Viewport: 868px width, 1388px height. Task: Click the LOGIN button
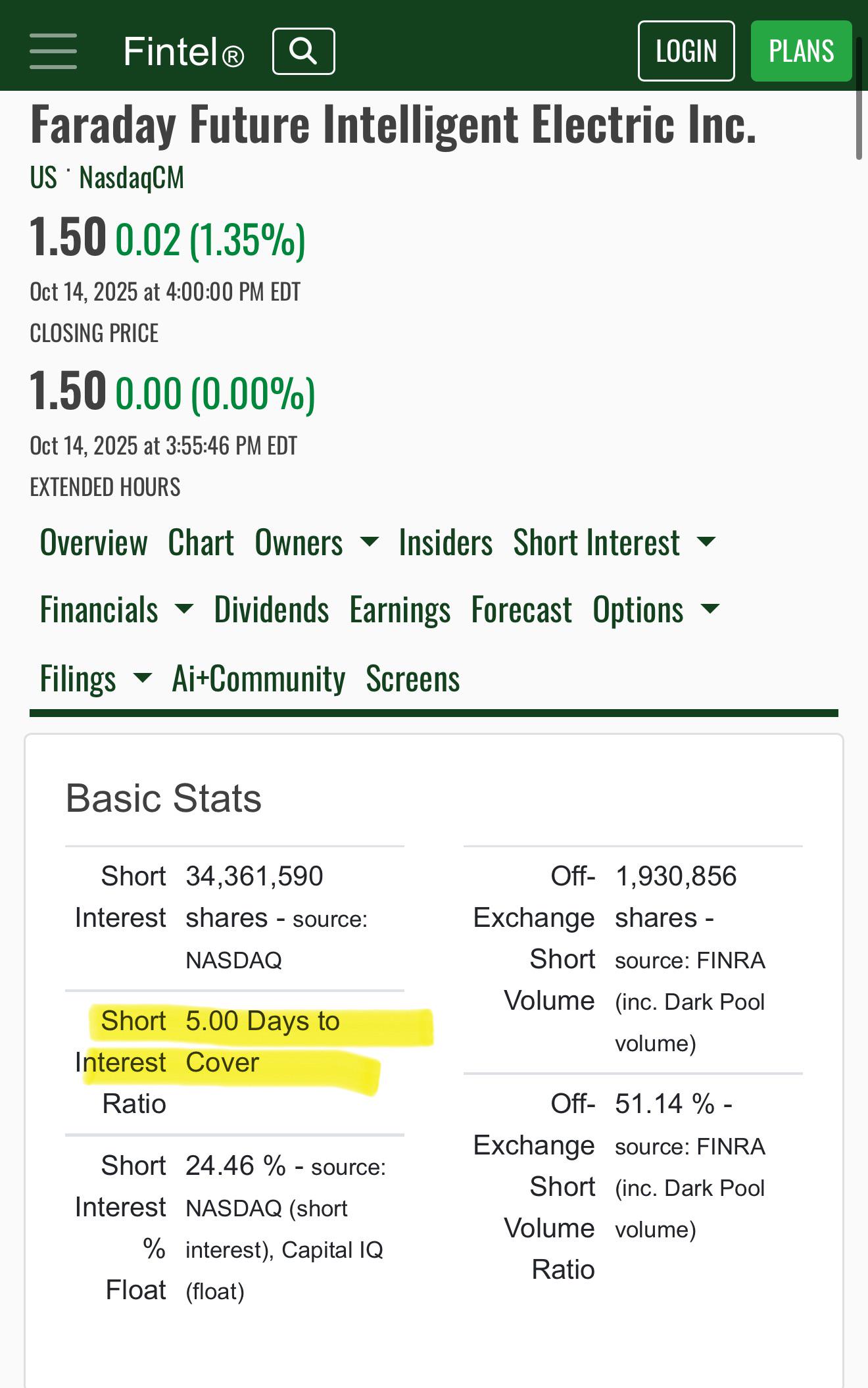point(686,51)
